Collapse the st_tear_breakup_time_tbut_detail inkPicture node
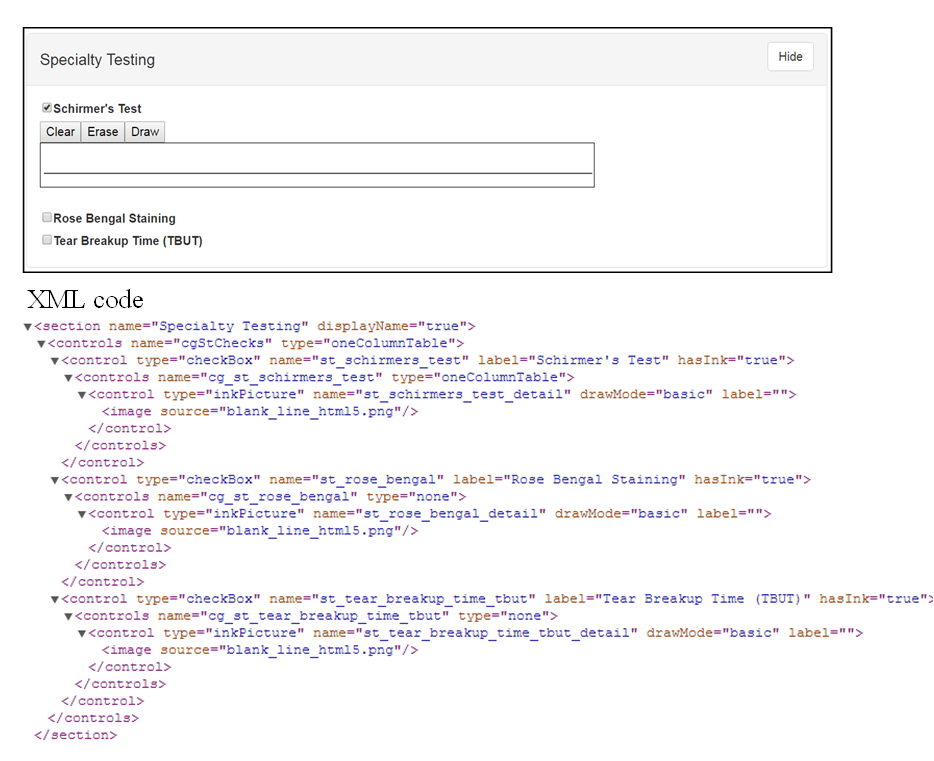 pyautogui.click(x=82, y=633)
